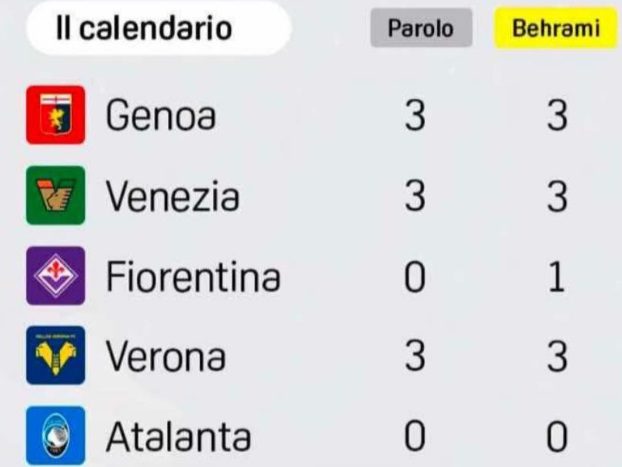Click Behrami's score for Genoa
This screenshot has width=622, height=467.
[x=557, y=117]
